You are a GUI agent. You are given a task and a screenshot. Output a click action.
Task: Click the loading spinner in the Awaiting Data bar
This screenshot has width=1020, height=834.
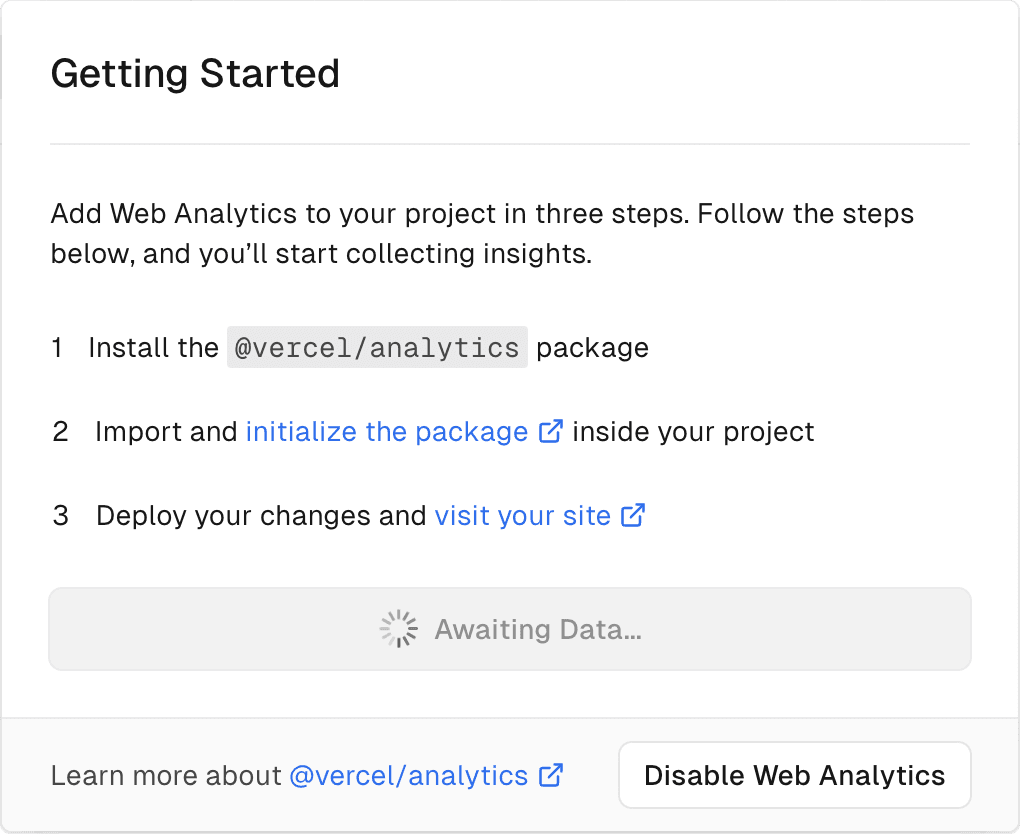[x=398, y=628]
